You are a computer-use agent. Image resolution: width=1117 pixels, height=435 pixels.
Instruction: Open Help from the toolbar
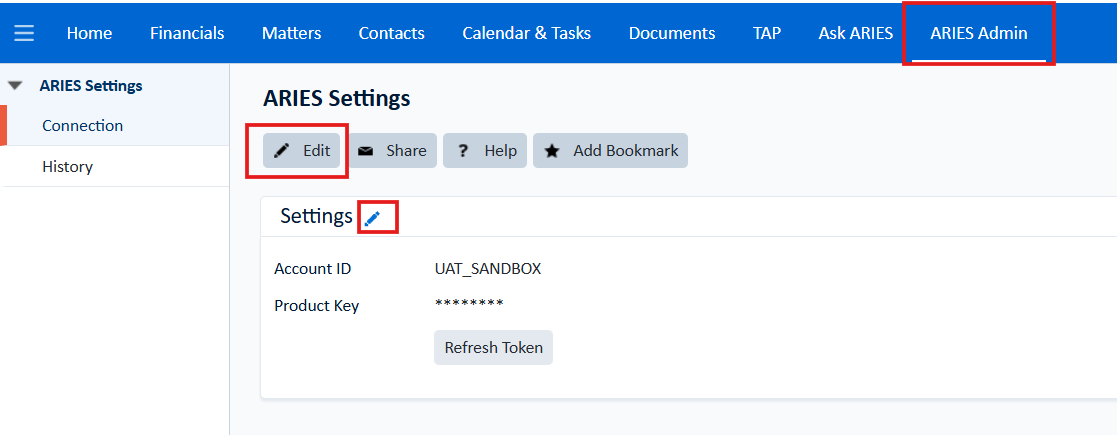(x=485, y=151)
